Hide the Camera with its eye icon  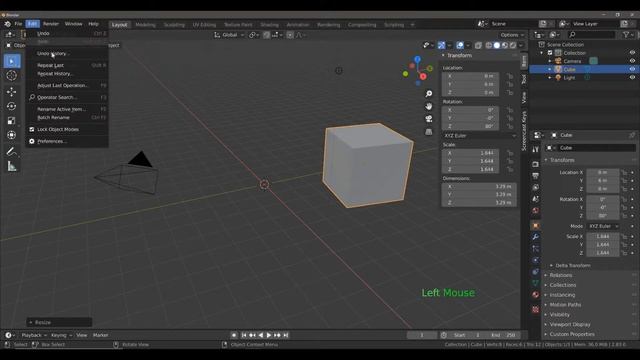point(632,61)
